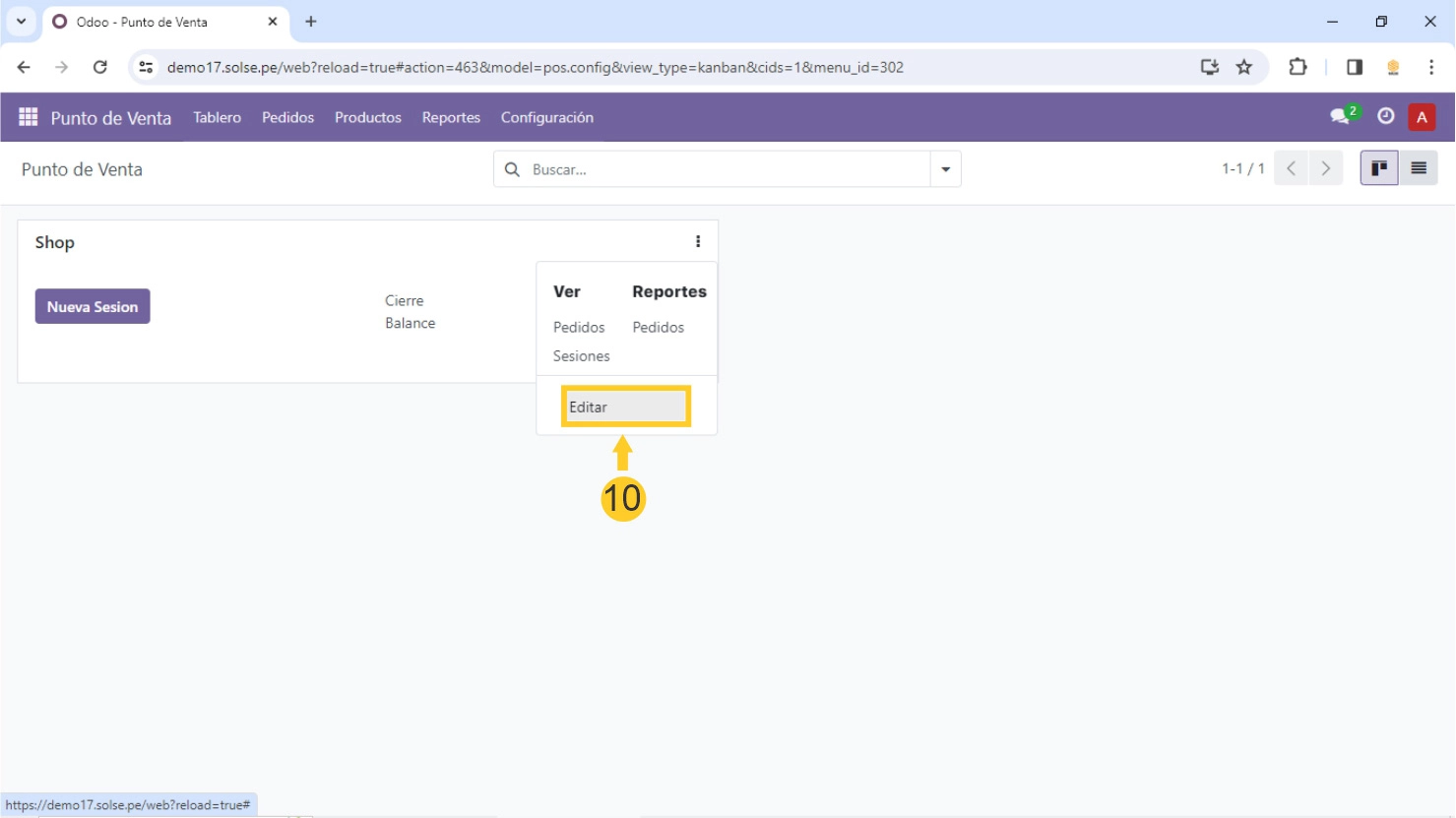The width and height of the screenshot is (1456, 818).
Task: Click the Shop card three-dot menu
Action: (x=698, y=242)
